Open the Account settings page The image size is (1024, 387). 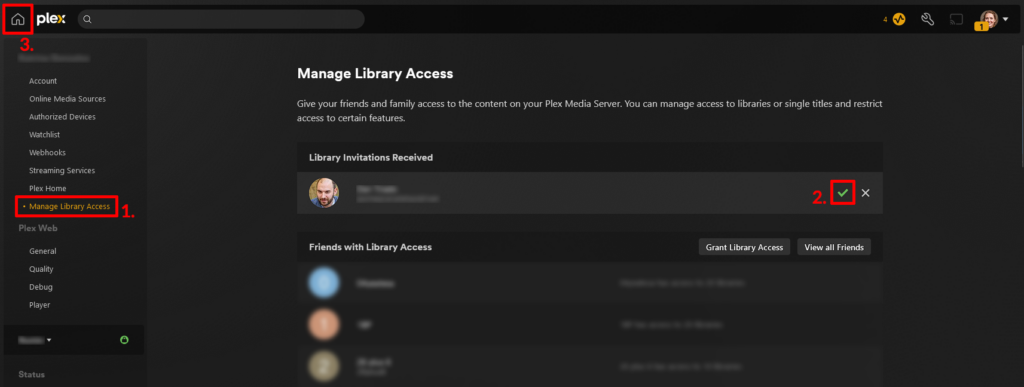(43, 81)
